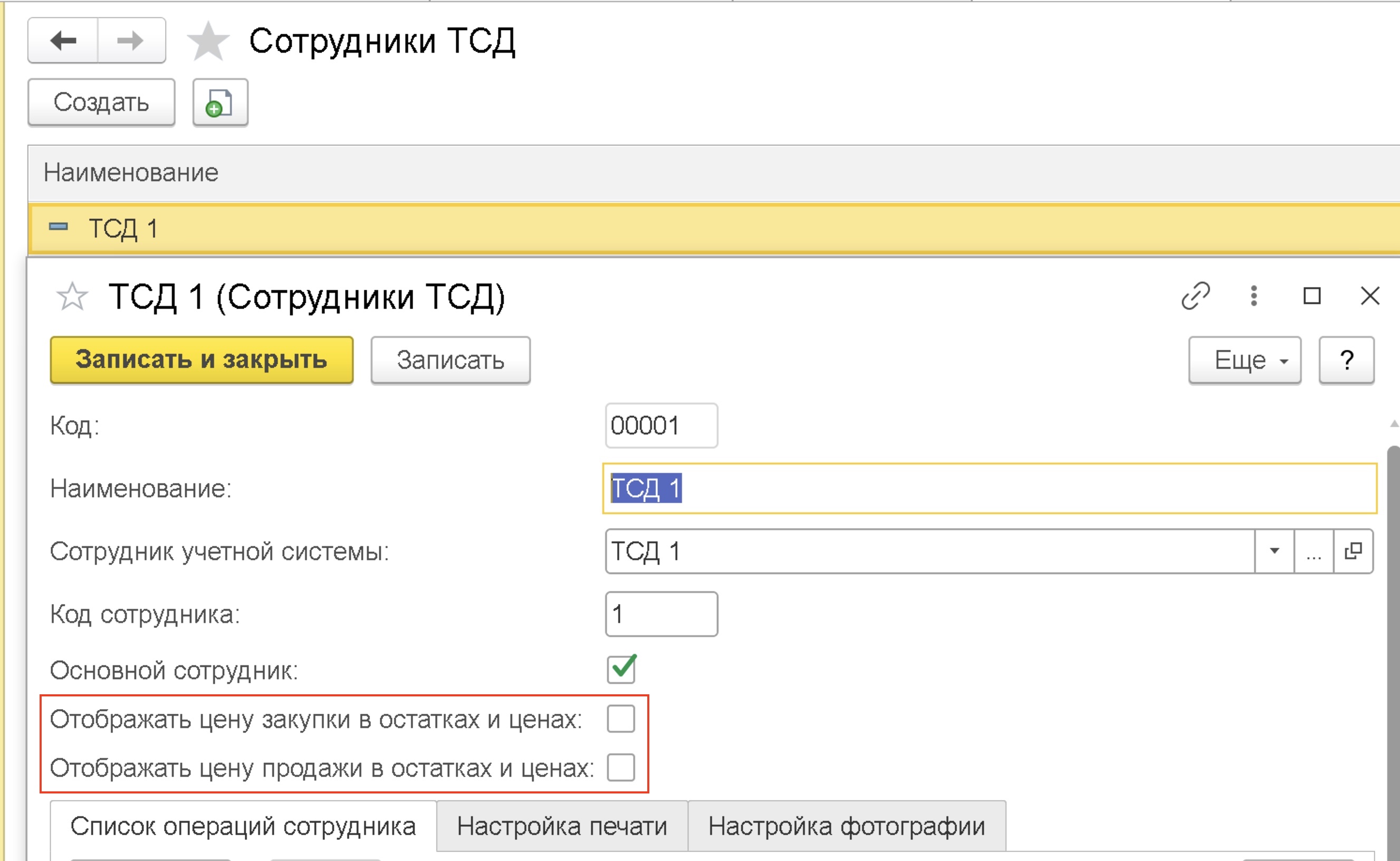Click the copy-create icon with green plus
This screenshot has height=861, width=1400.
pyautogui.click(x=220, y=102)
